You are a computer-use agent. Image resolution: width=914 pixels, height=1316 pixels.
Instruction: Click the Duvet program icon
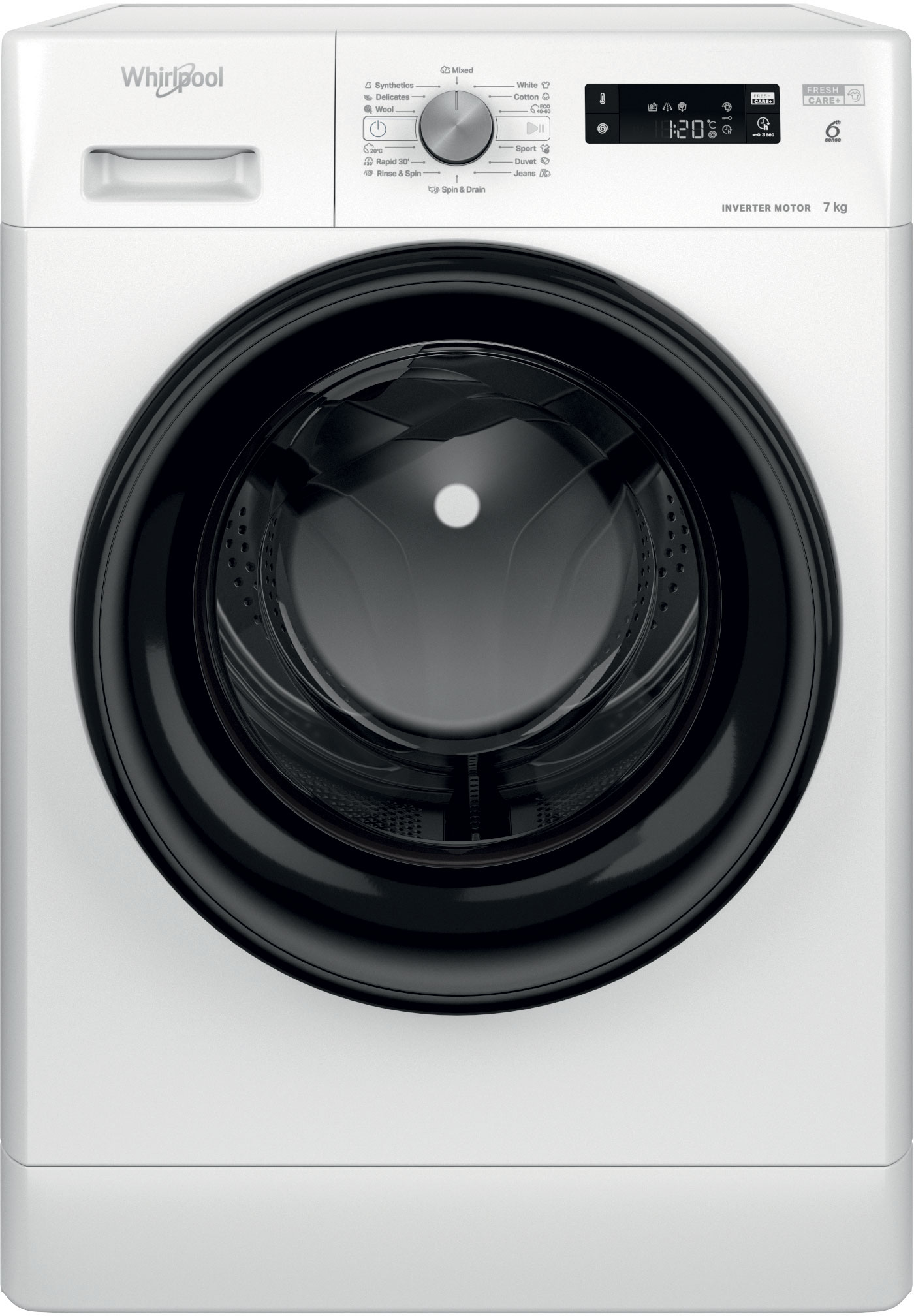tap(545, 161)
